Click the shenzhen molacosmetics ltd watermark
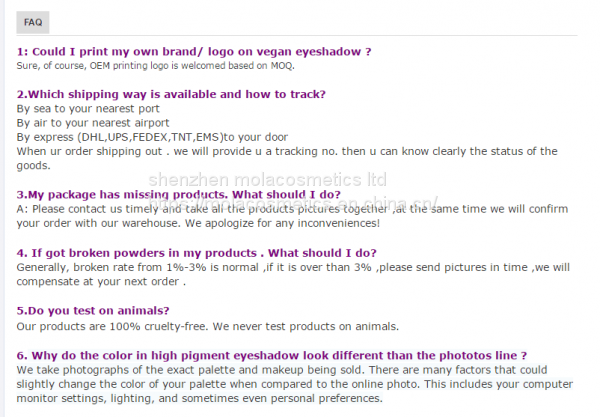The height and width of the screenshot is (417, 600). pyautogui.click(x=300, y=180)
